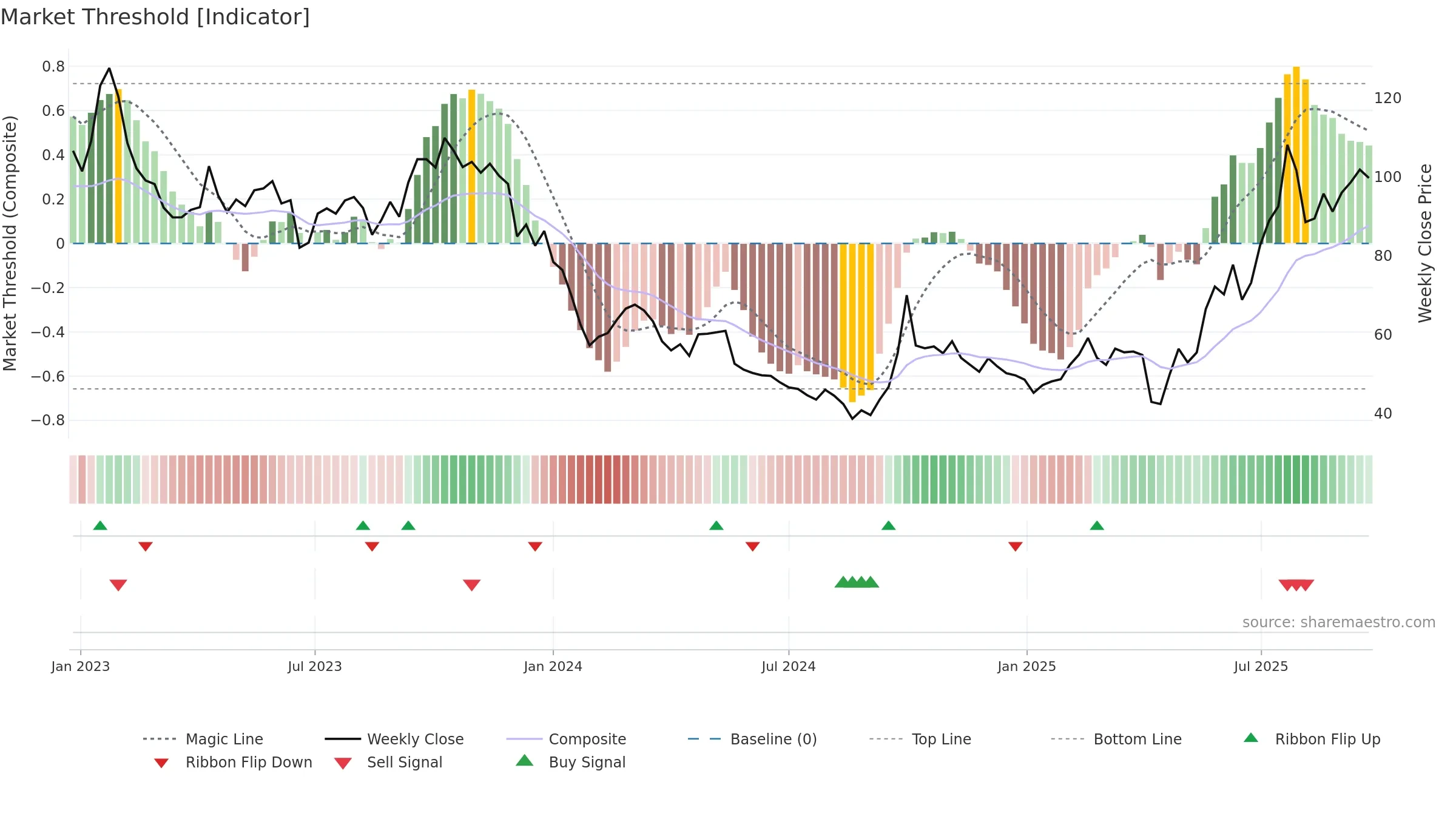Click the 60 right axis price label
1456x819 pixels.
click(x=1383, y=335)
